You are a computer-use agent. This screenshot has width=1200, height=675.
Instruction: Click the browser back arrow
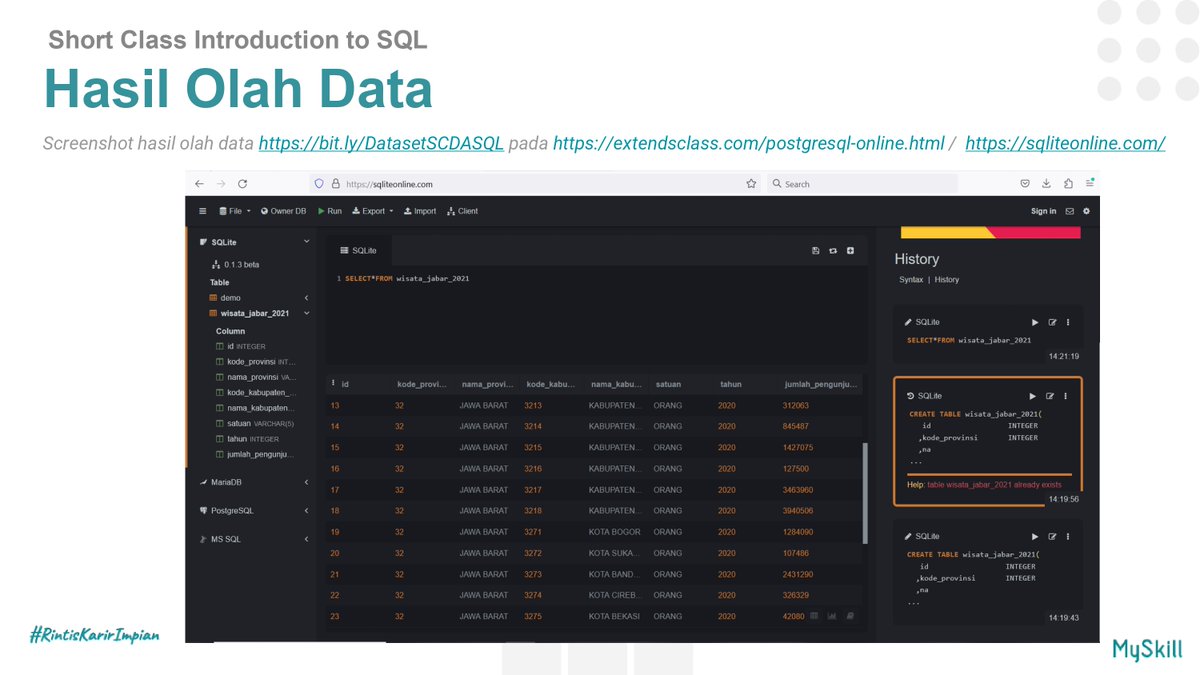point(199,184)
